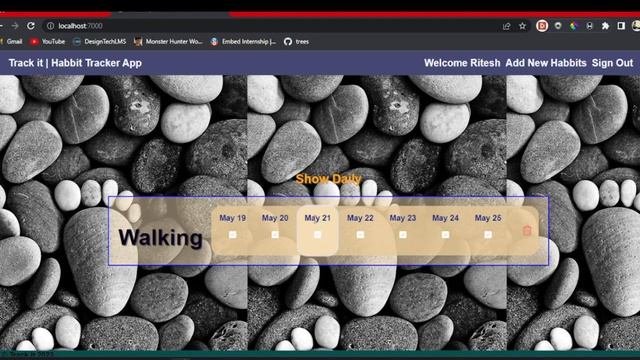Click Track it | Habbit Tracker App title
Image resolution: width=640 pixels, height=360 pixels.
[75, 63]
